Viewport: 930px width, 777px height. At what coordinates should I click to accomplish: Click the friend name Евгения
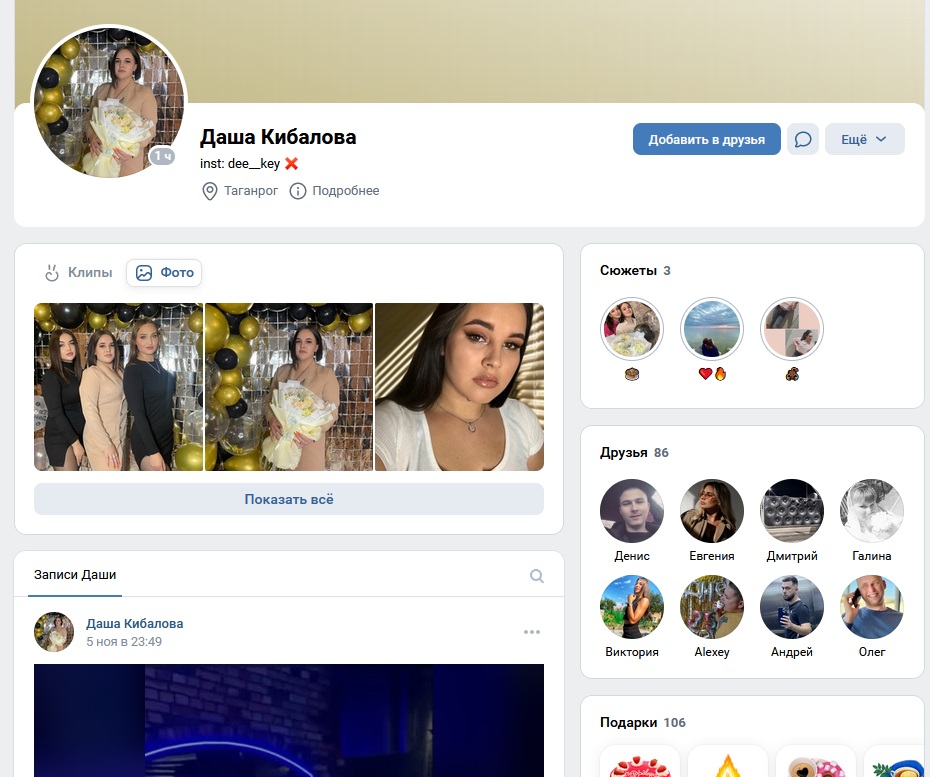[x=712, y=556]
